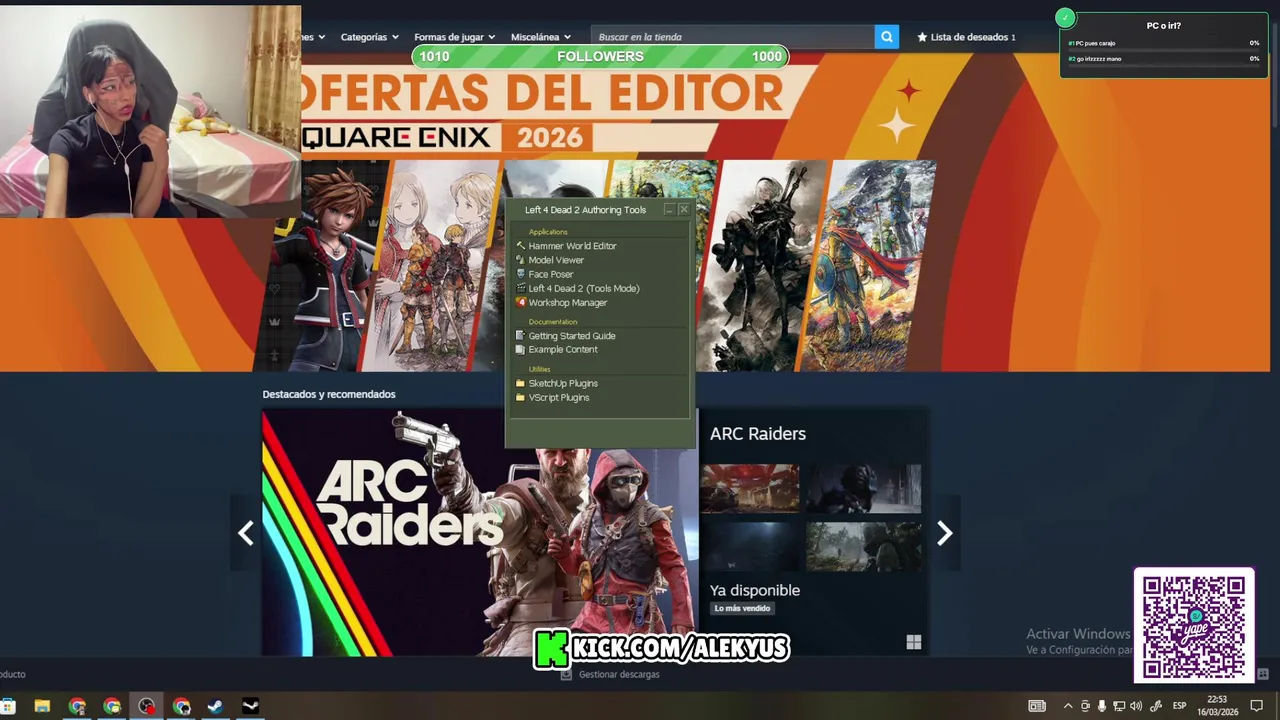This screenshot has width=1280, height=720.
Task: Click the Windows platform icon on ARC Raiders
Action: (x=913, y=642)
